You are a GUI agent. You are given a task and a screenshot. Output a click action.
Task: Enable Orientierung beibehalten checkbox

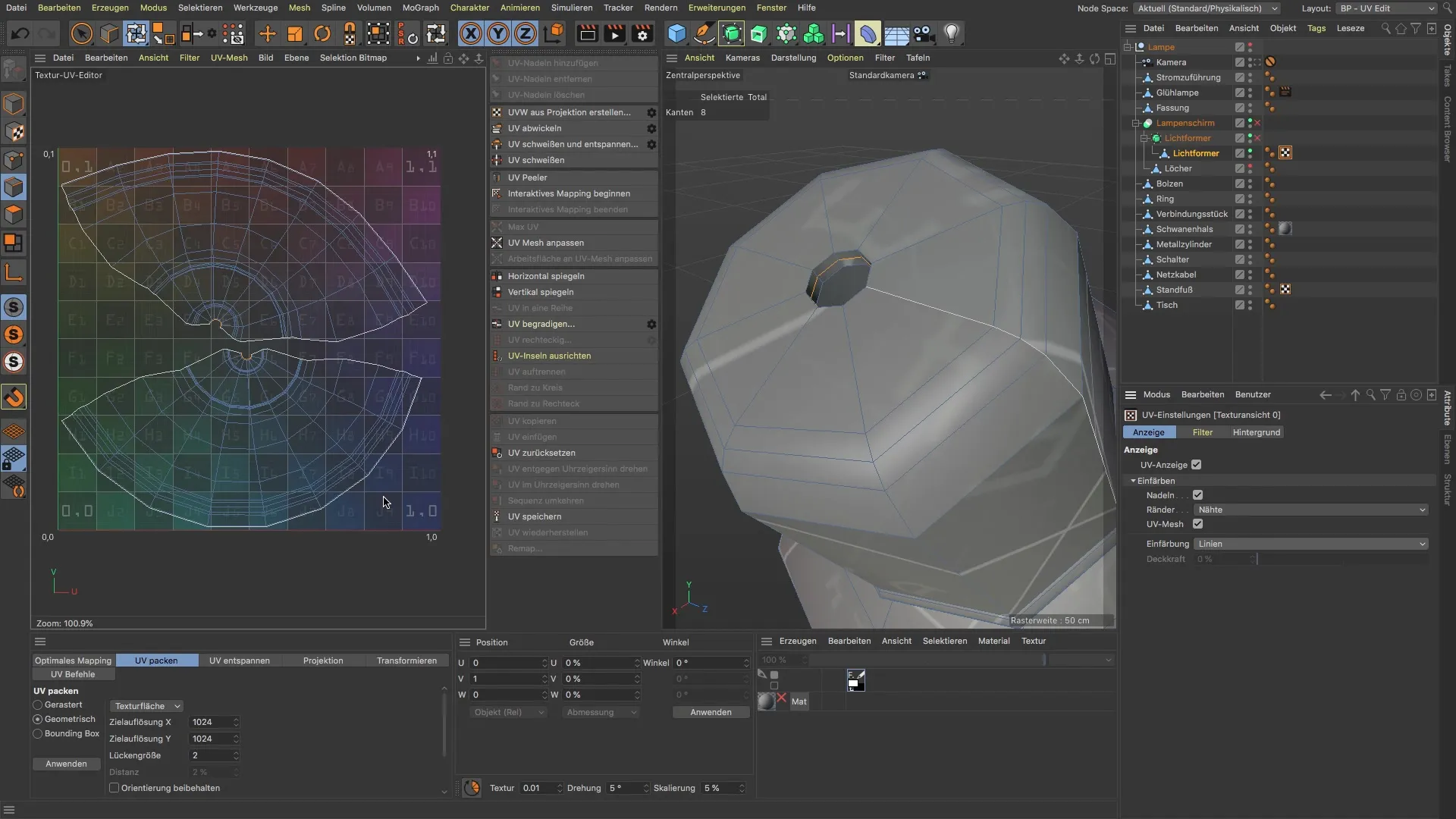point(115,788)
